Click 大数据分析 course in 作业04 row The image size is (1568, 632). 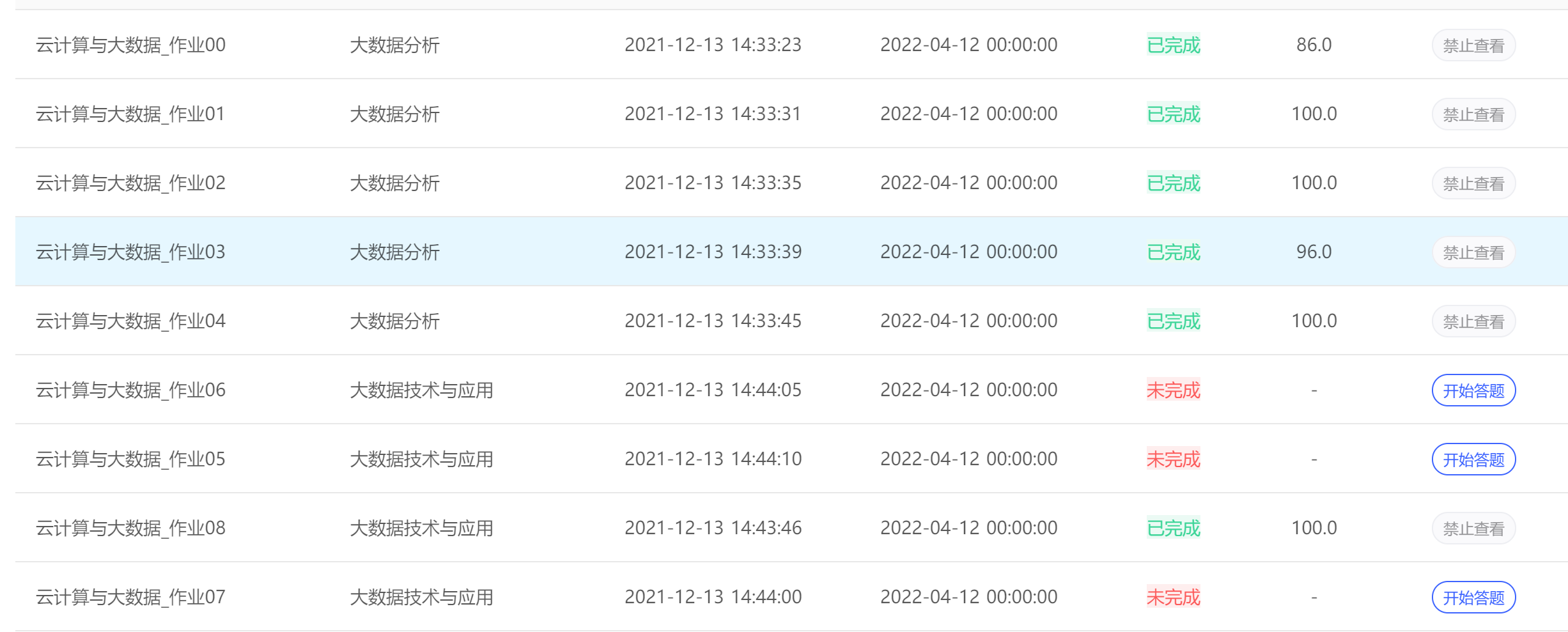tap(394, 321)
